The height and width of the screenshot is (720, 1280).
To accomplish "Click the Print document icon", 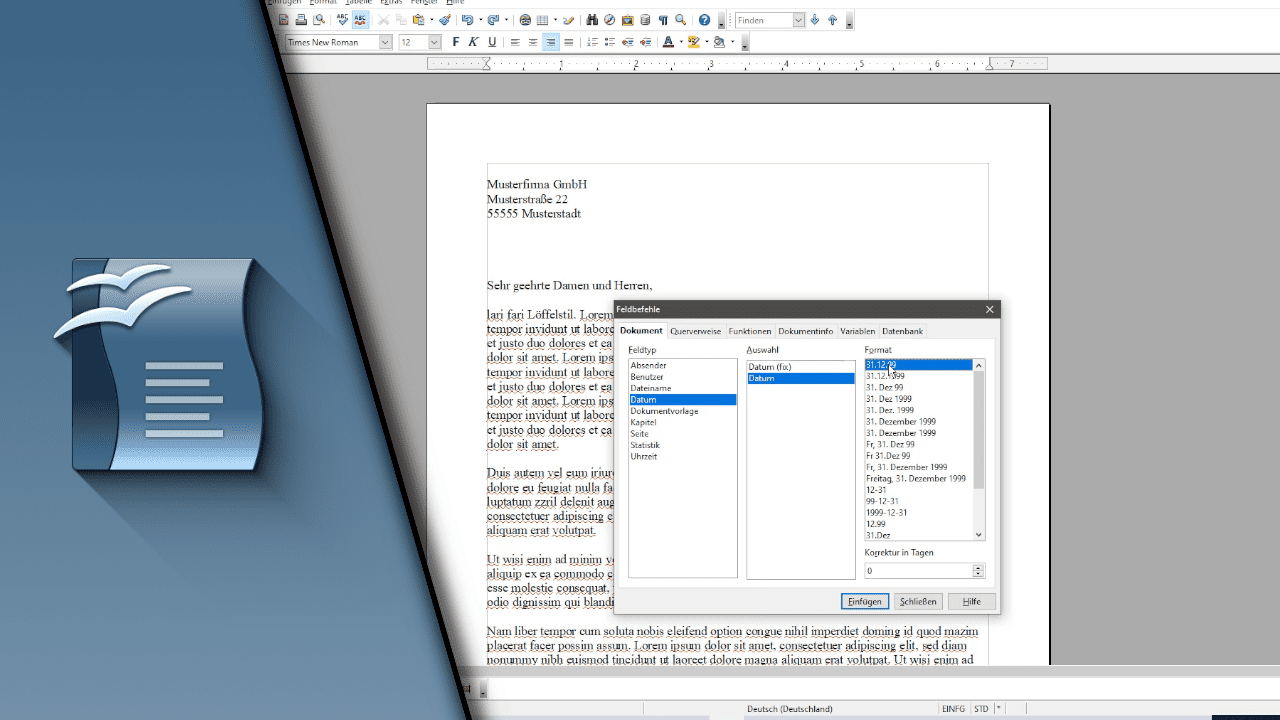I will [302, 19].
